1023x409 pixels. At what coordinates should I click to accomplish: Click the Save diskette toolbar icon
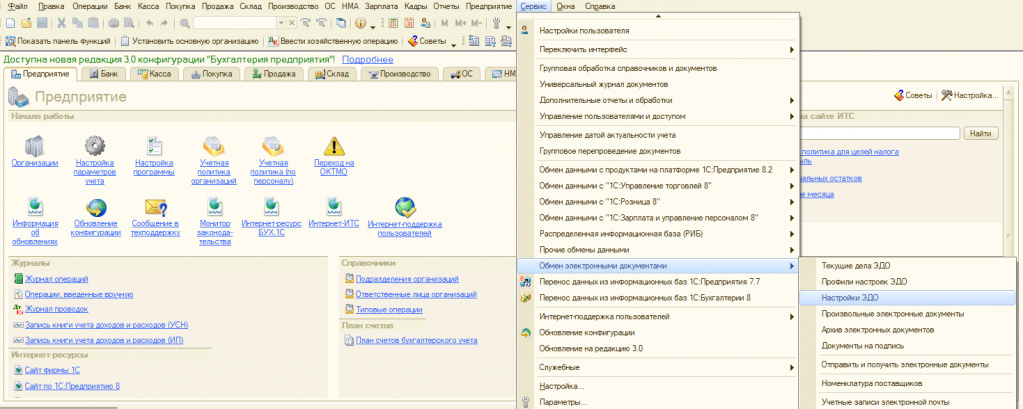(42, 23)
